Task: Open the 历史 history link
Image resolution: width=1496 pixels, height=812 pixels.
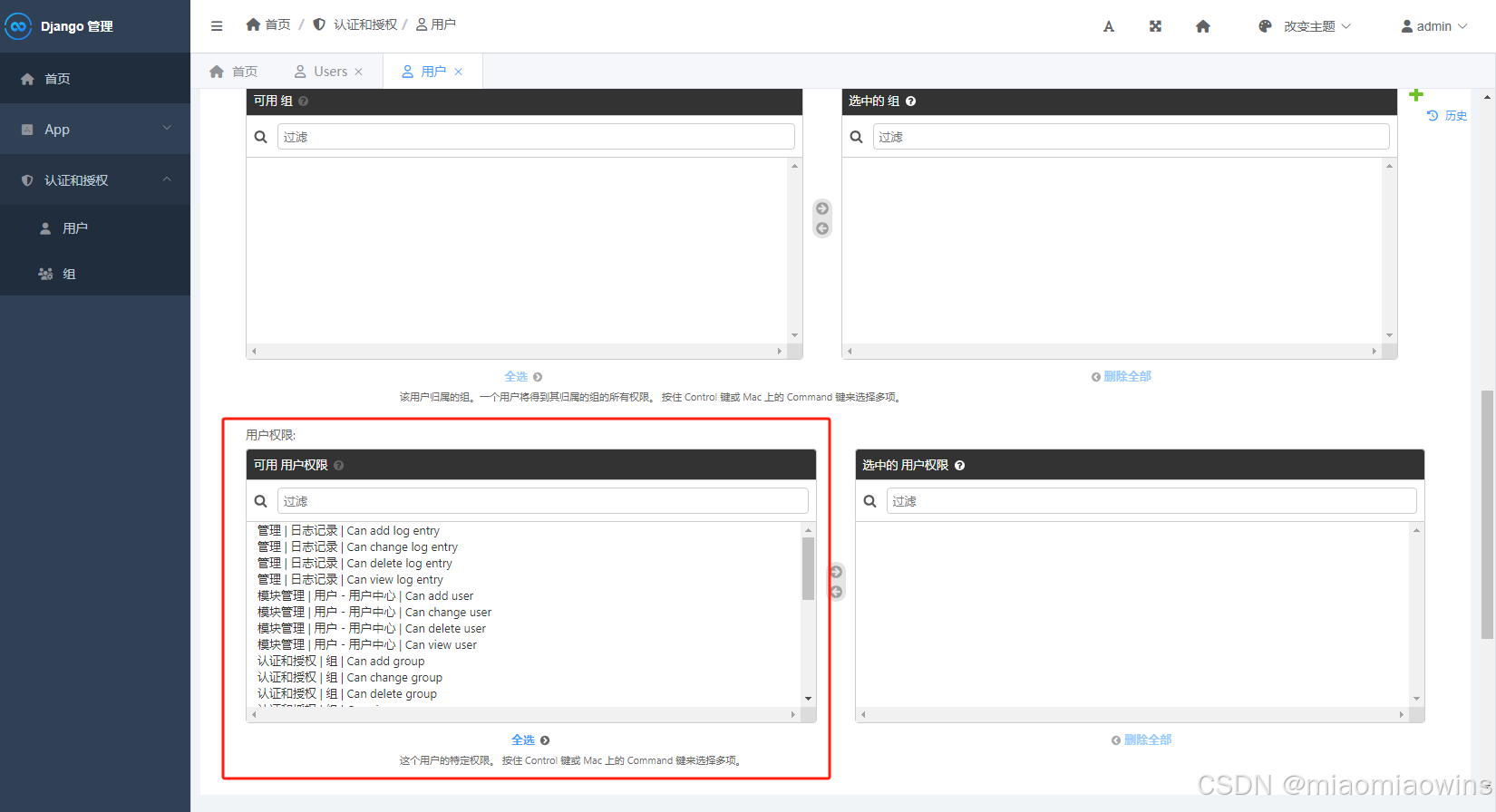Action: 1447,116
